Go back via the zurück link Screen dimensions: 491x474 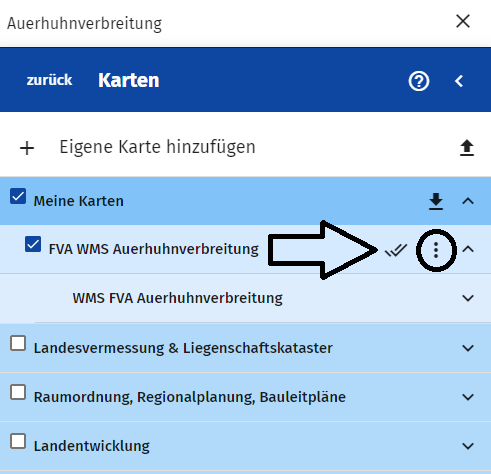coord(49,80)
